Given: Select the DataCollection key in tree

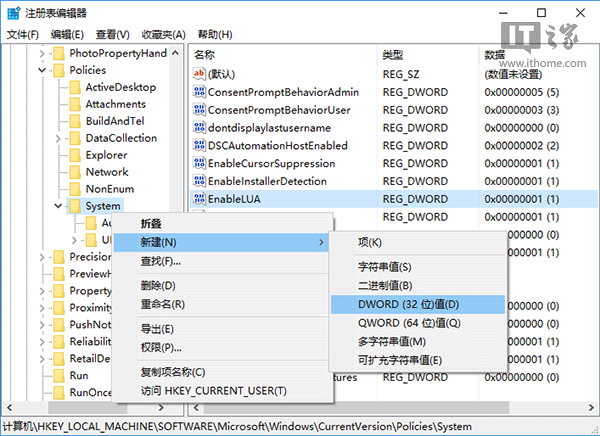Looking at the screenshot, I should 120,138.
